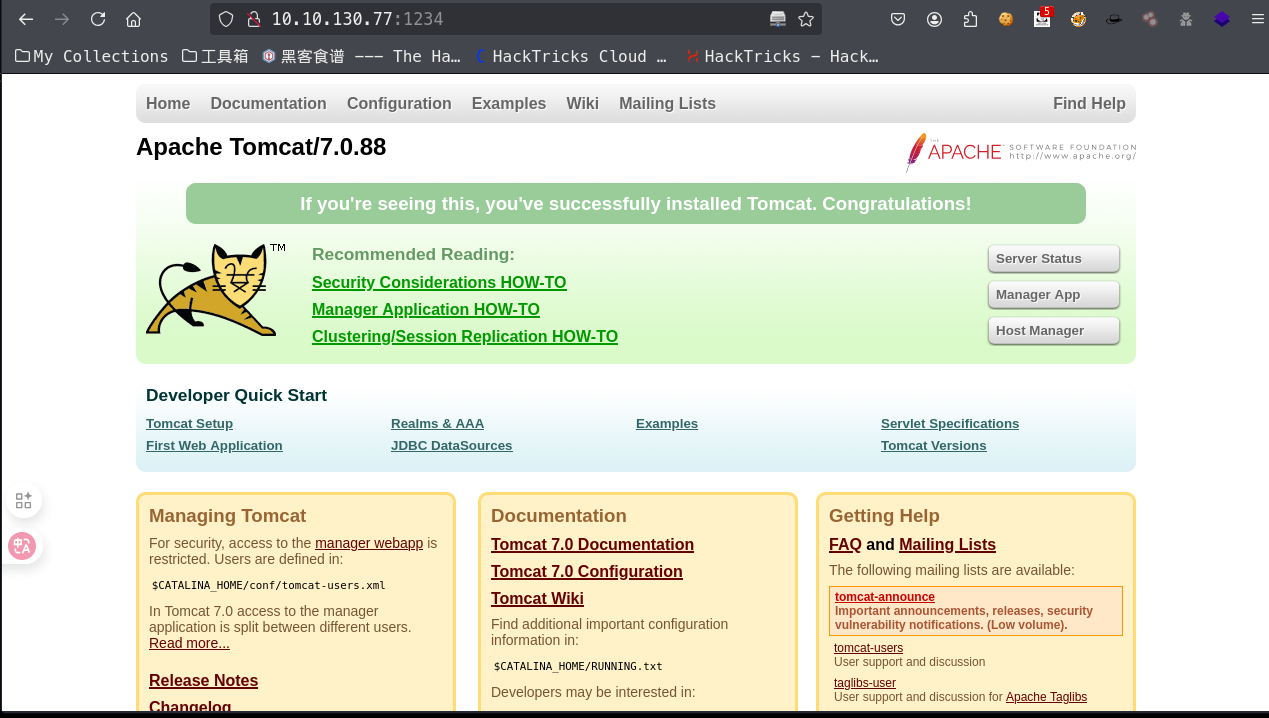Click the Host Manager button
The image size is (1269, 718).
[1053, 331]
